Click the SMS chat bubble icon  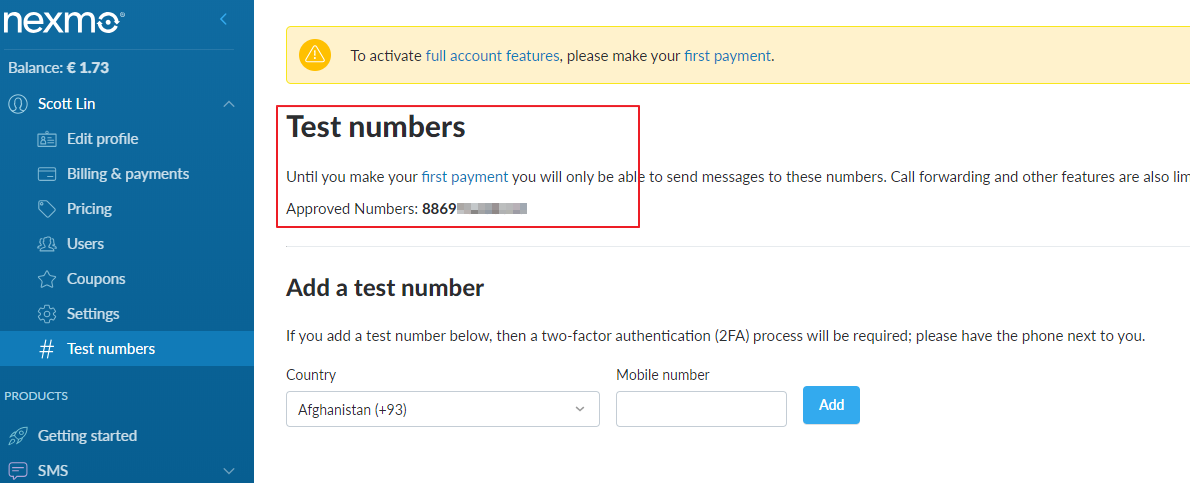[18, 470]
